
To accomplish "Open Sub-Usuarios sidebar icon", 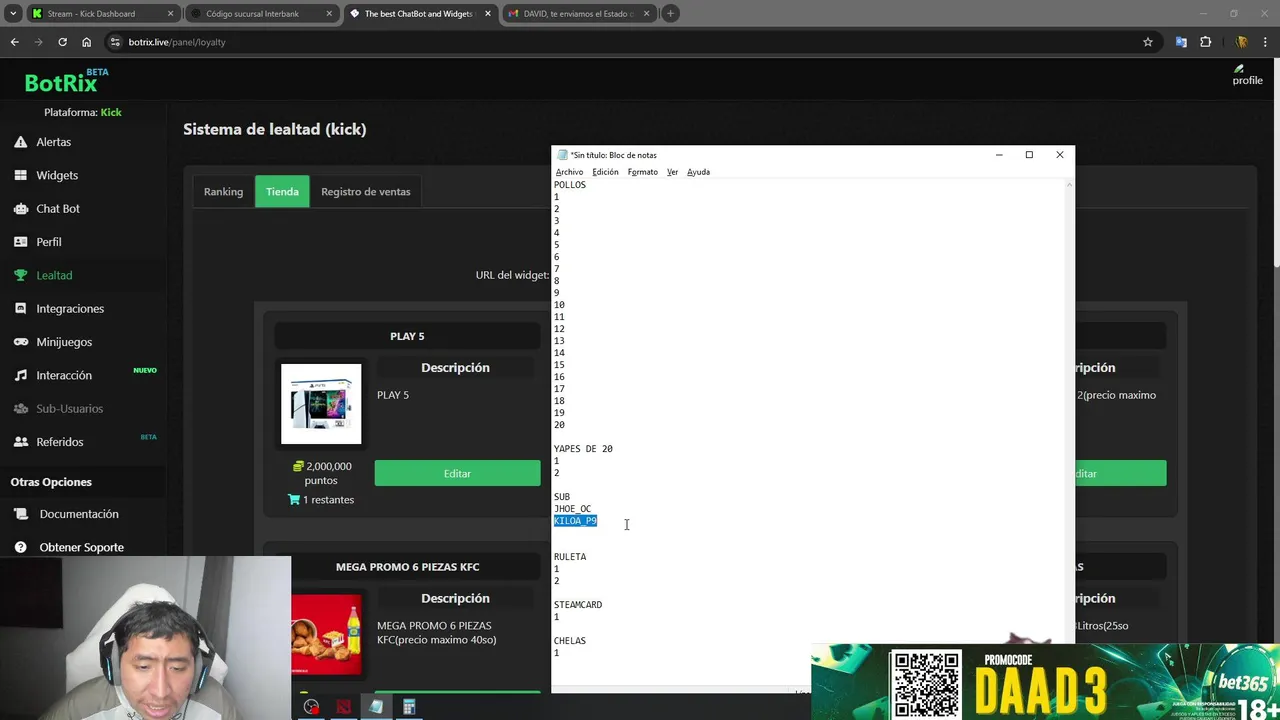I will (20, 408).
